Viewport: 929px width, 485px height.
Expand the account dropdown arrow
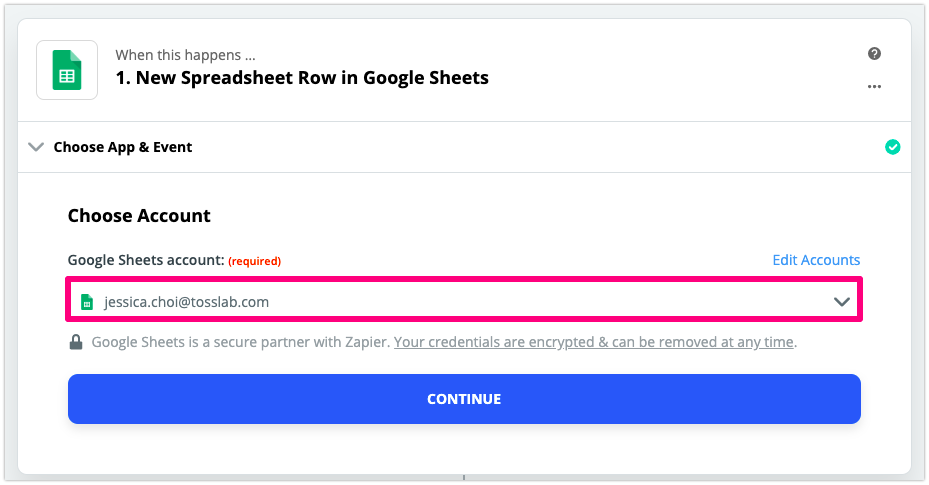point(841,302)
